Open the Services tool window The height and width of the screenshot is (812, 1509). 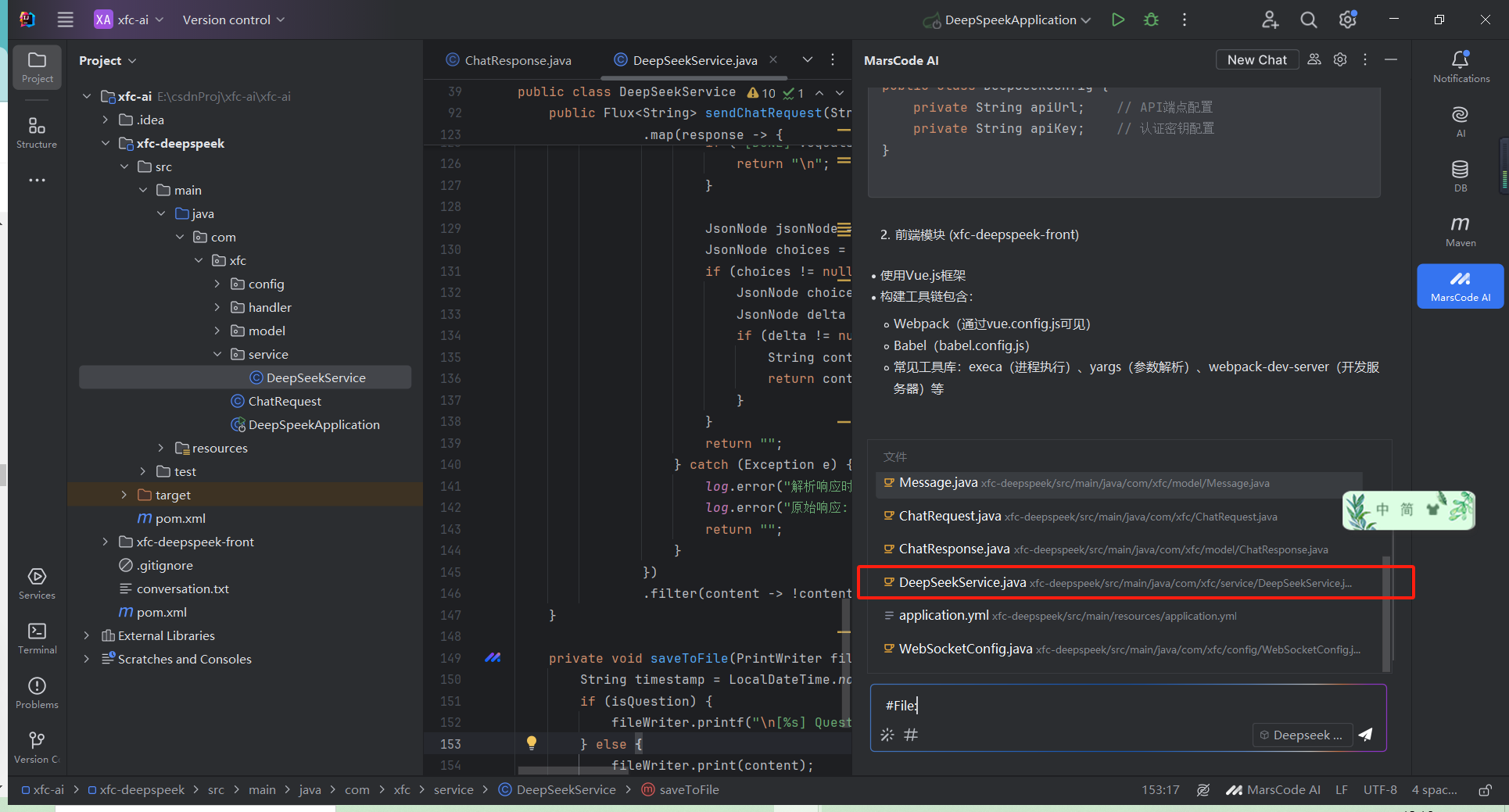click(37, 584)
